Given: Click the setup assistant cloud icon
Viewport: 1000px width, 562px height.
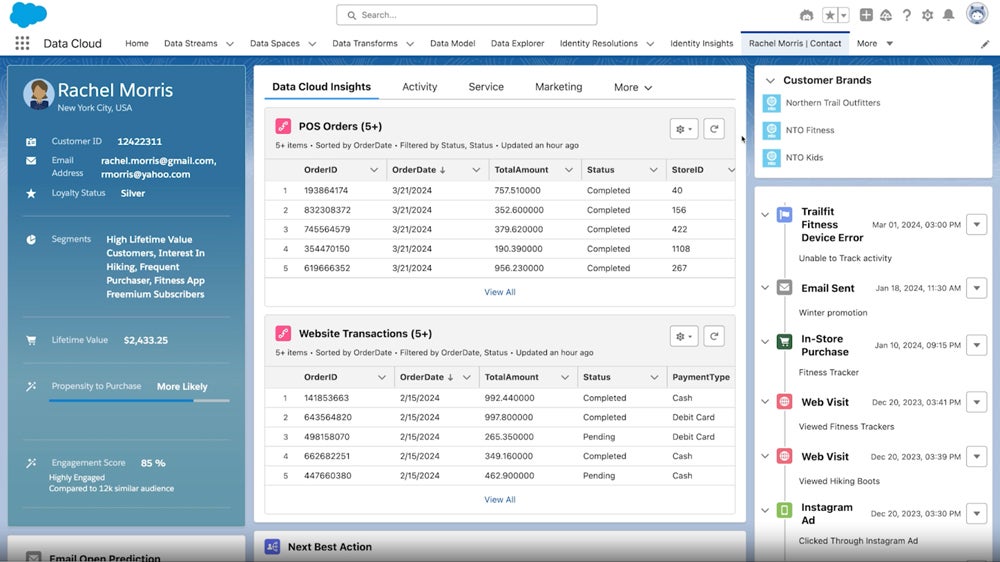Looking at the screenshot, I should coord(886,15).
